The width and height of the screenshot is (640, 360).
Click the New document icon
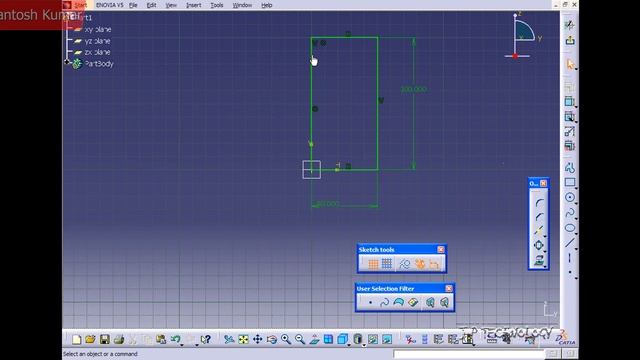point(77,340)
